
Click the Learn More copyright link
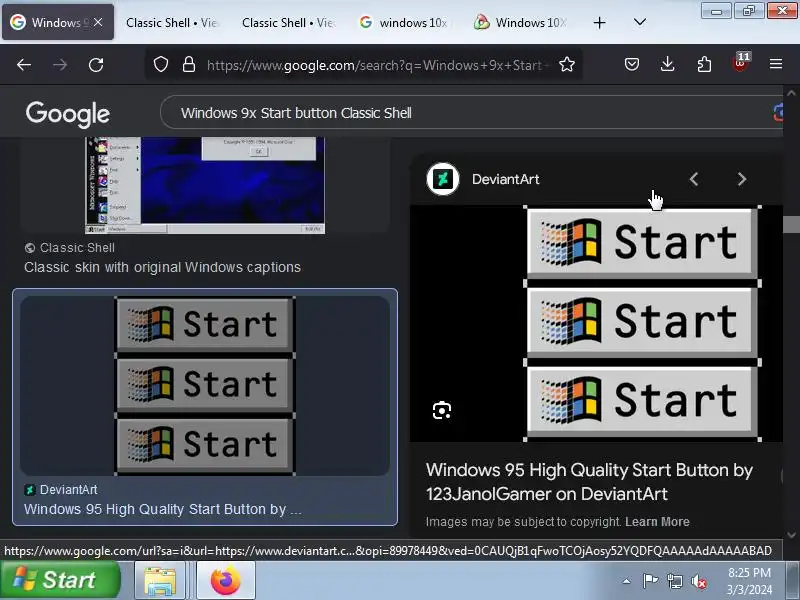coord(657,521)
